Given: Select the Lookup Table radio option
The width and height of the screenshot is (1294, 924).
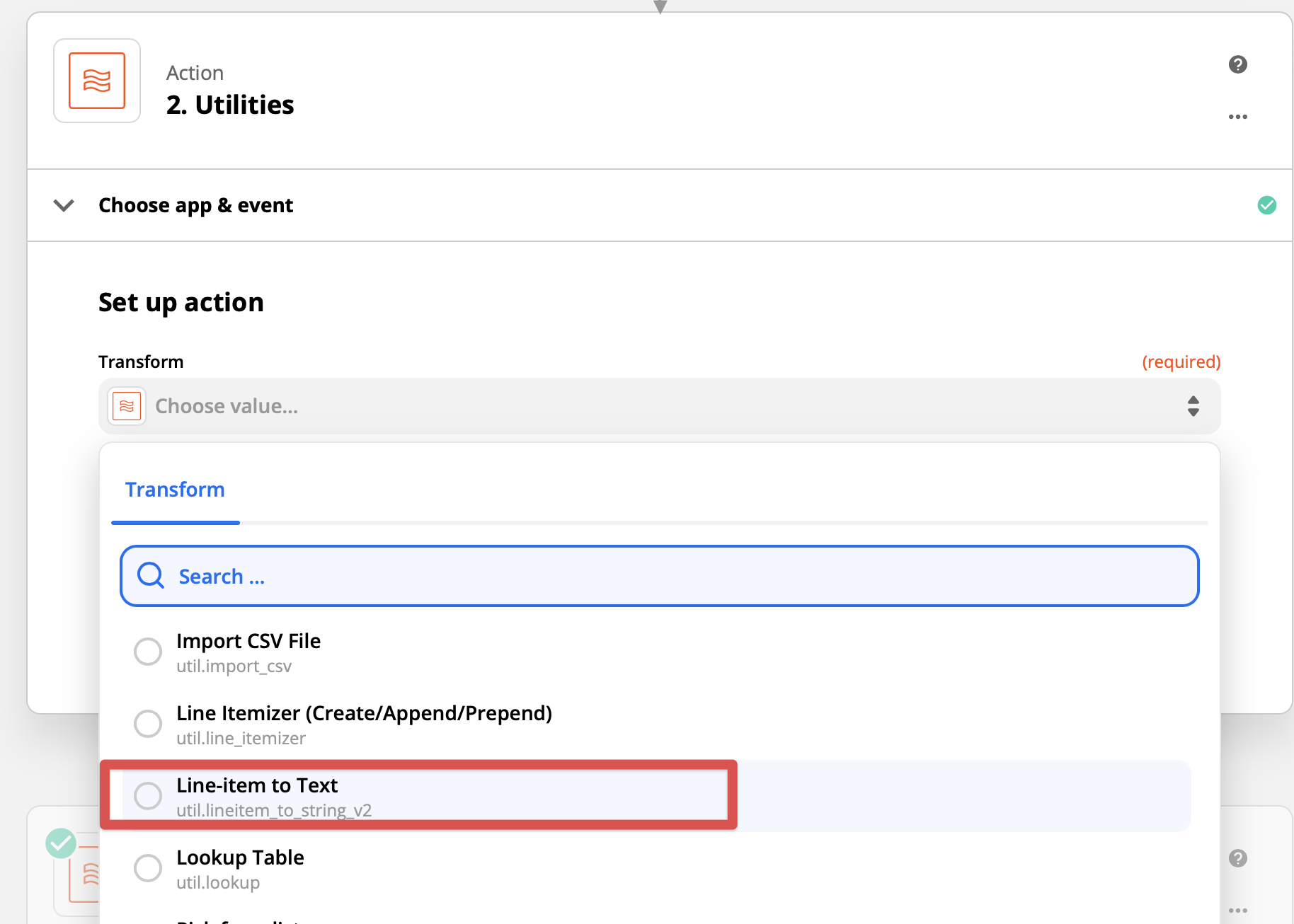Looking at the screenshot, I should point(148,868).
